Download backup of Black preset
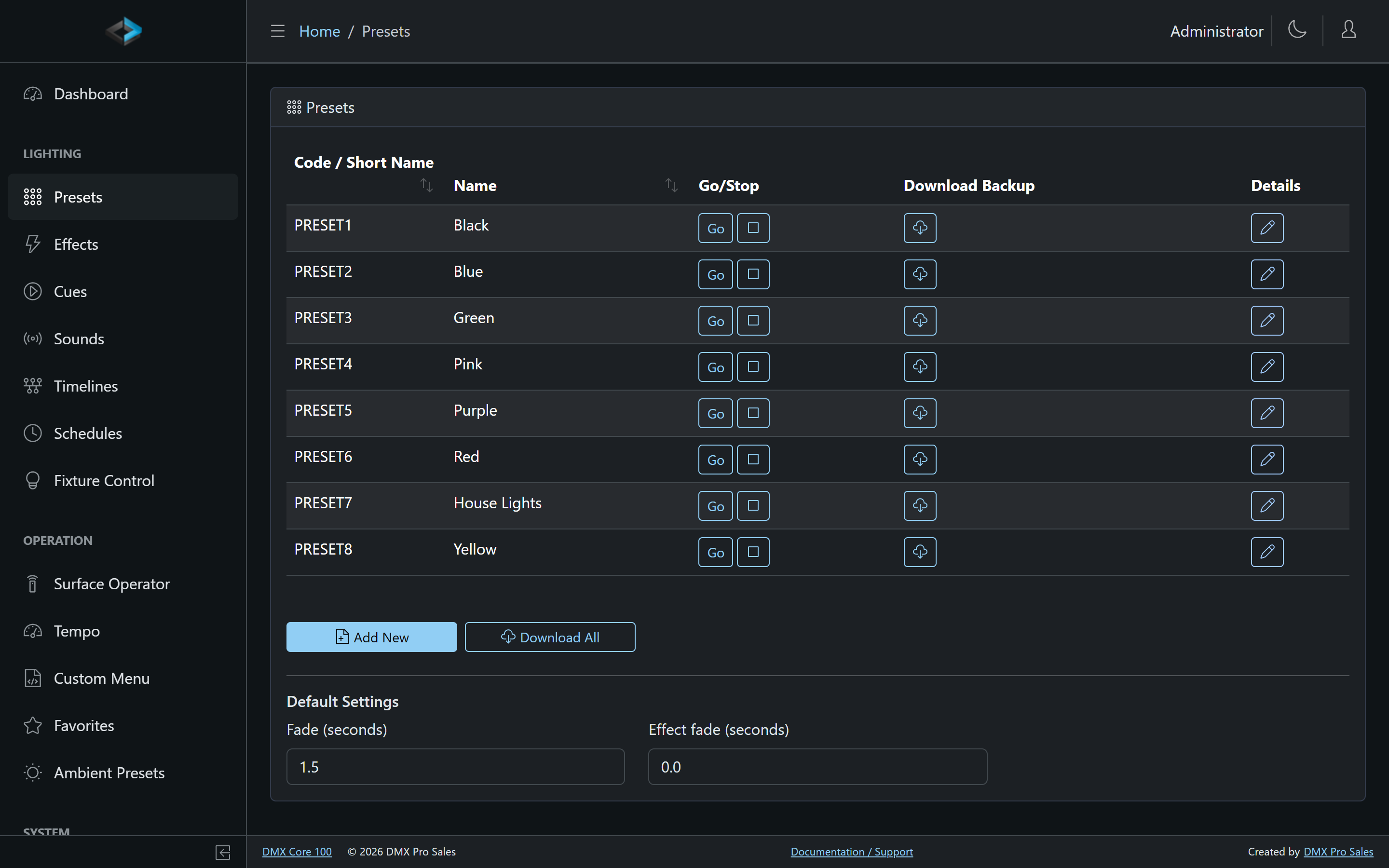The width and height of the screenshot is (1389, 868). click(920, 228)
